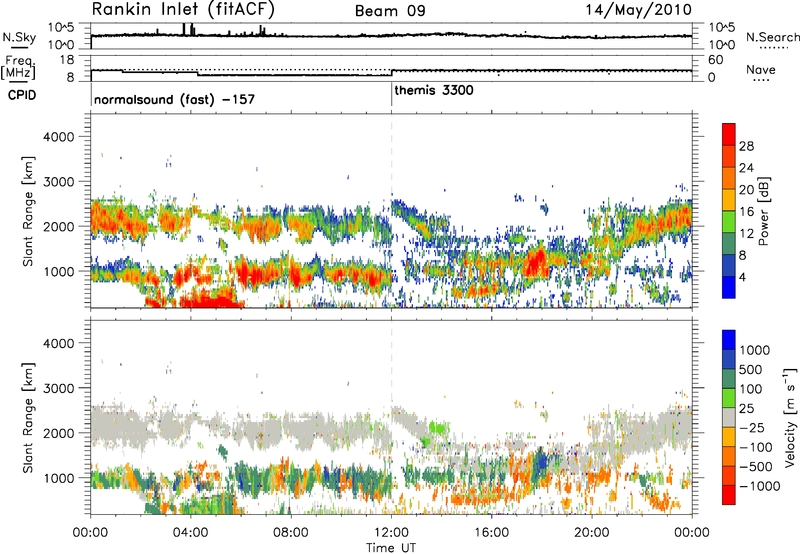Click the "3000" tick on the velocity panel
The height and width of the screenshot is (554, 800).
click(x=58, y=388)
